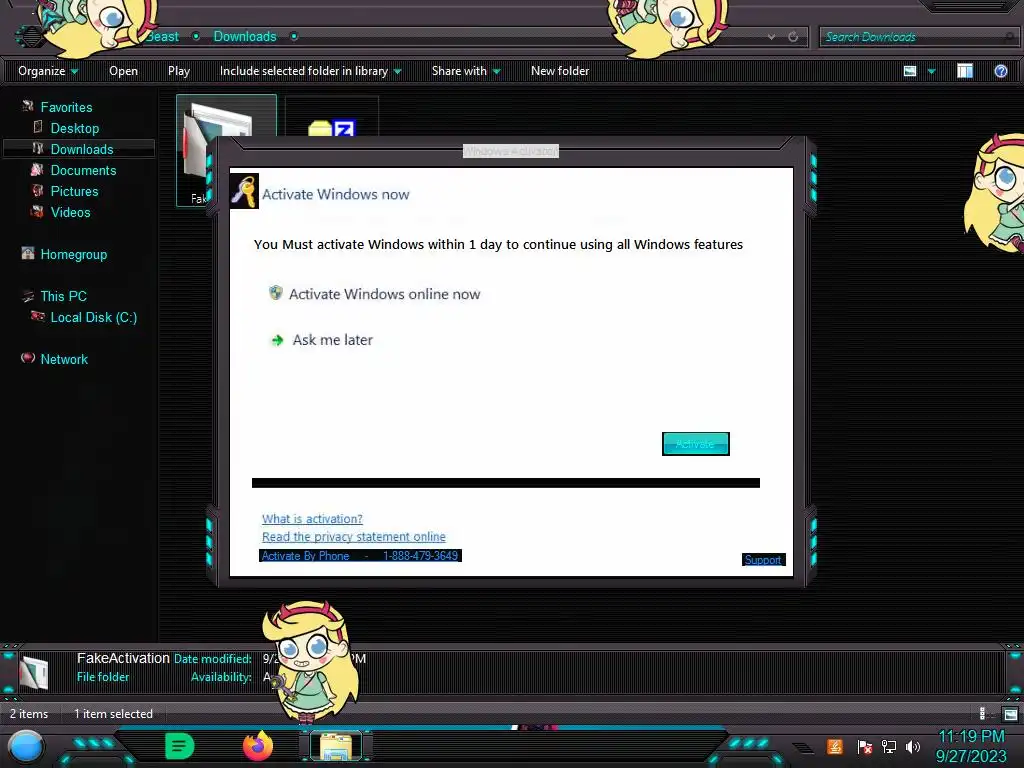The image size is (1024, 768).
Task: Select Downloads in the address breadcrumb
Action: (245, 37)
